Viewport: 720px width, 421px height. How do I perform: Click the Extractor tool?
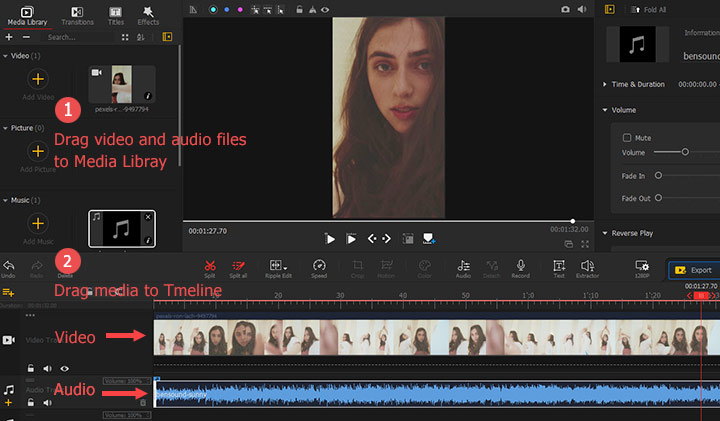coord(587,265)
